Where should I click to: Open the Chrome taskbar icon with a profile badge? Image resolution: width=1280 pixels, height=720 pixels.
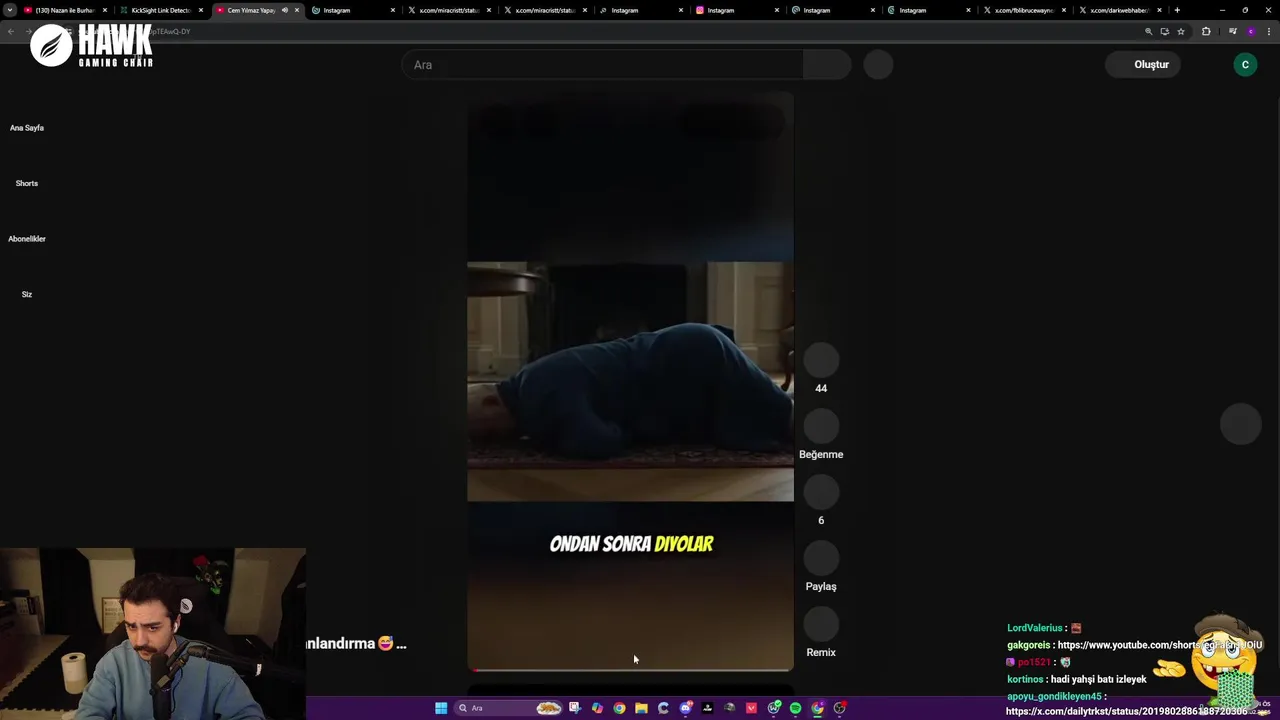tap(817, 708)
